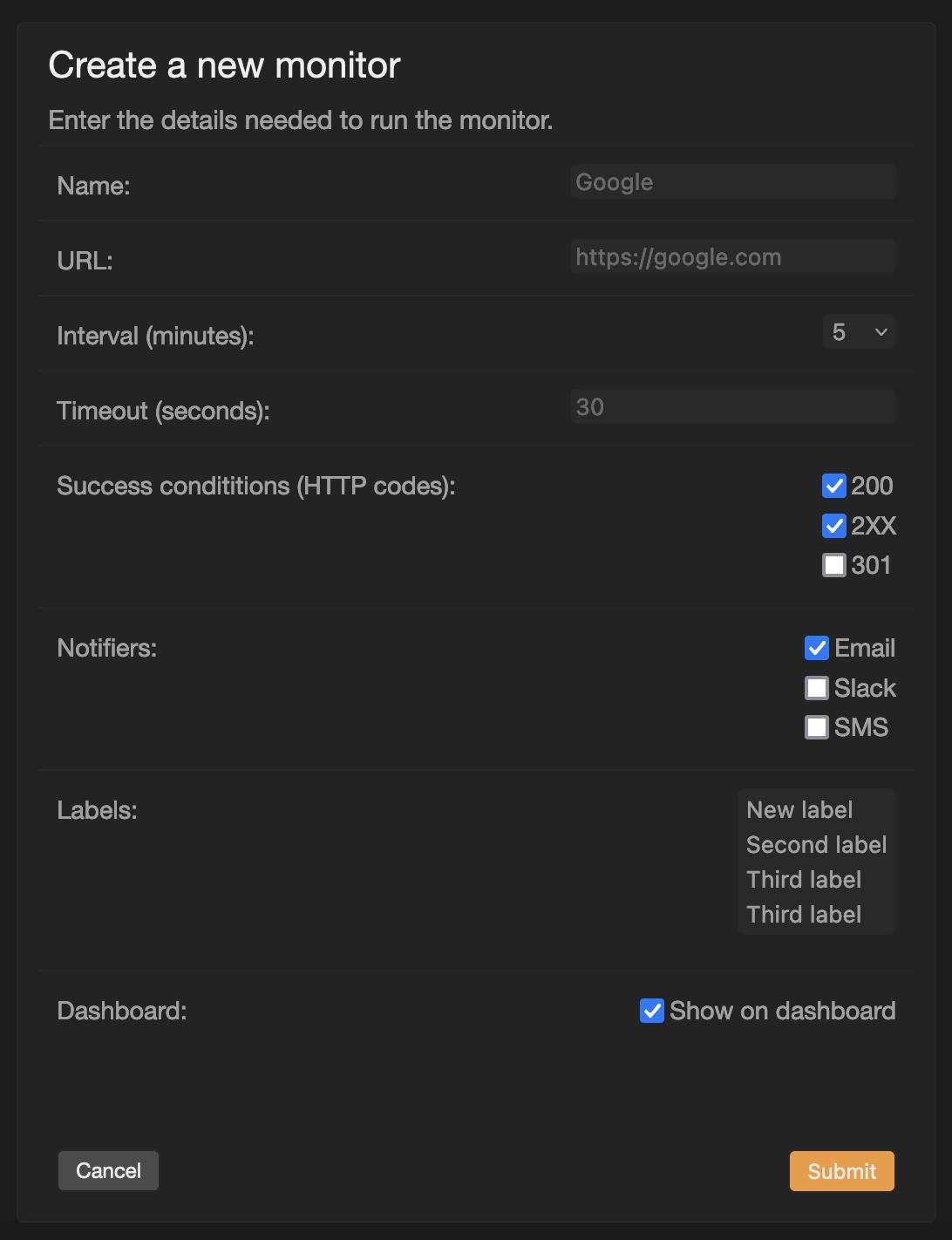Focus the URL input field

coord(732,256)
